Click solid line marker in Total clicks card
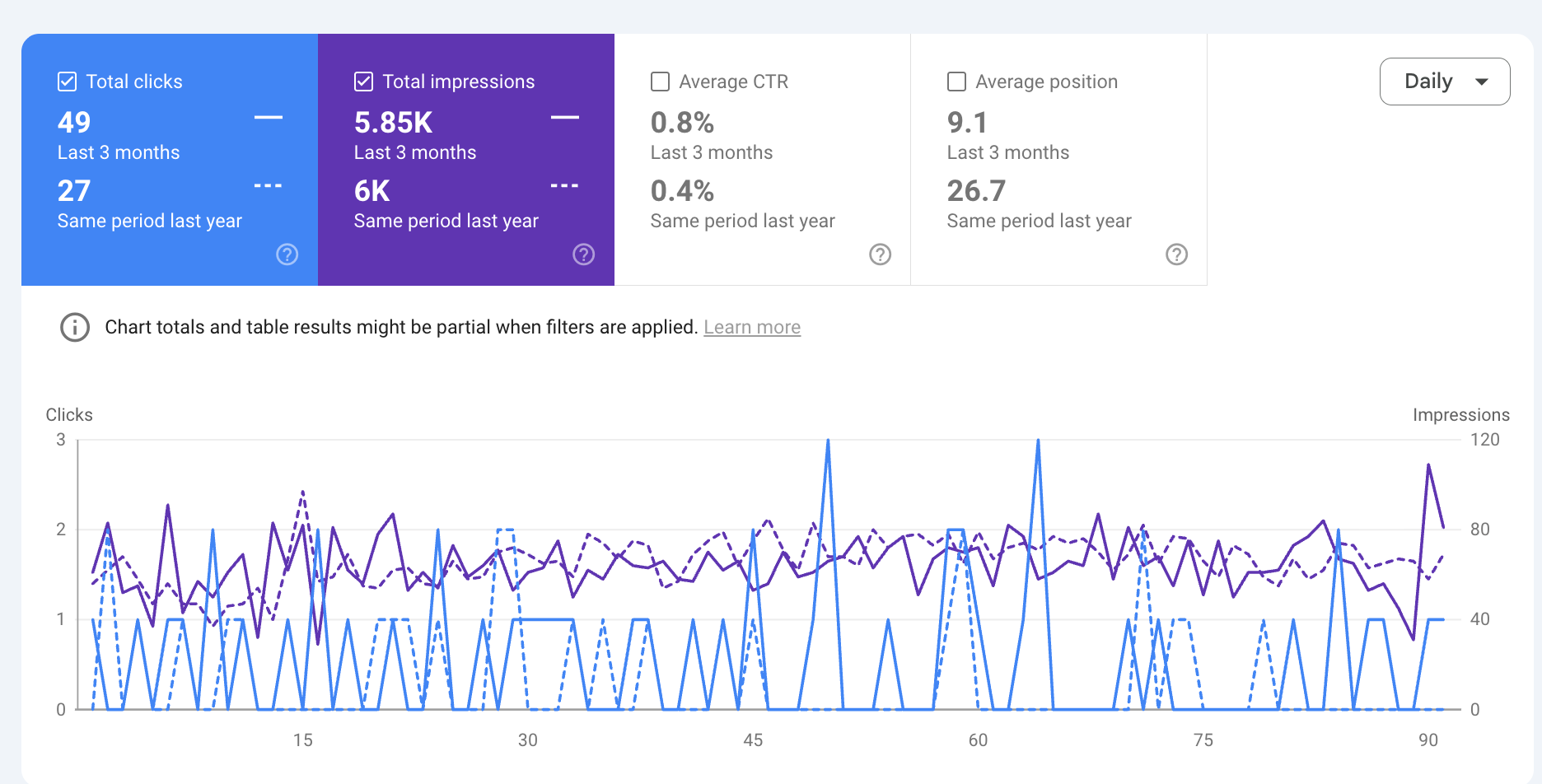Screen dimensions: 1542x784 (268, 118)
